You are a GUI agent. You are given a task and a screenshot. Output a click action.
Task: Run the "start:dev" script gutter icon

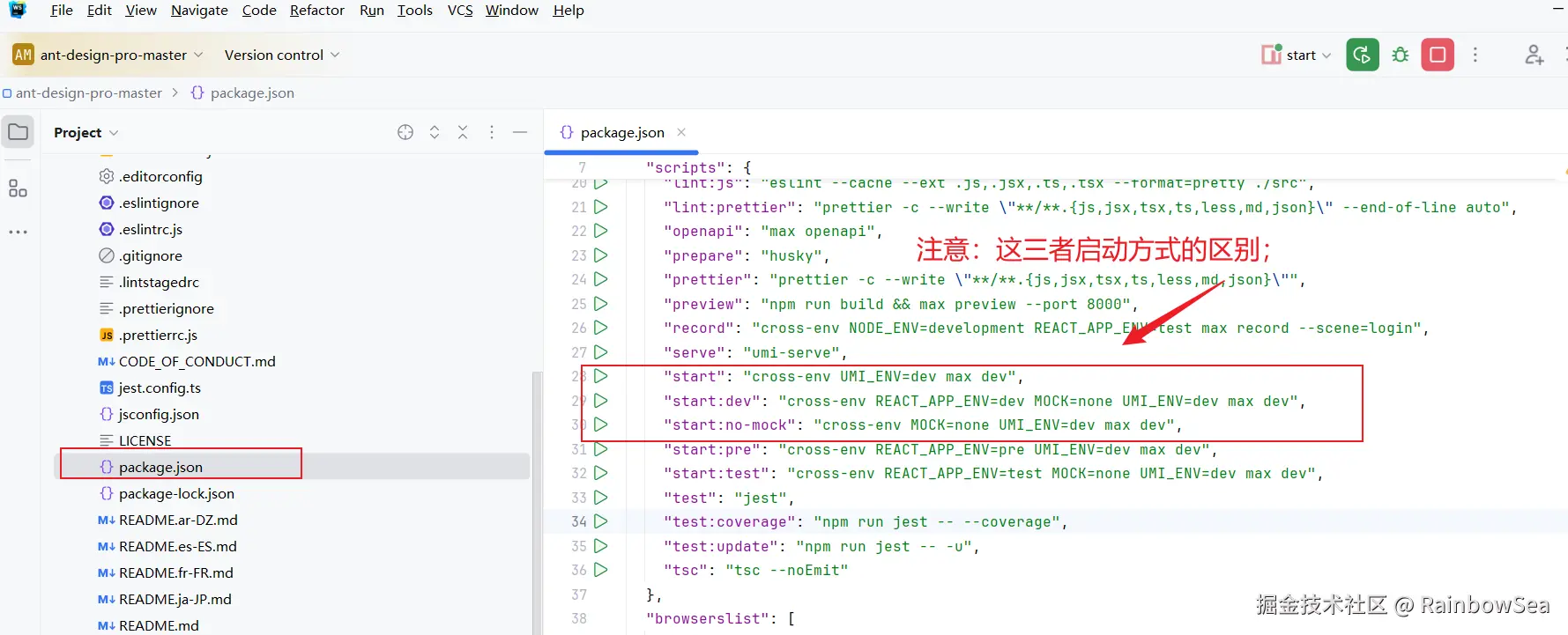coord(601,401)
